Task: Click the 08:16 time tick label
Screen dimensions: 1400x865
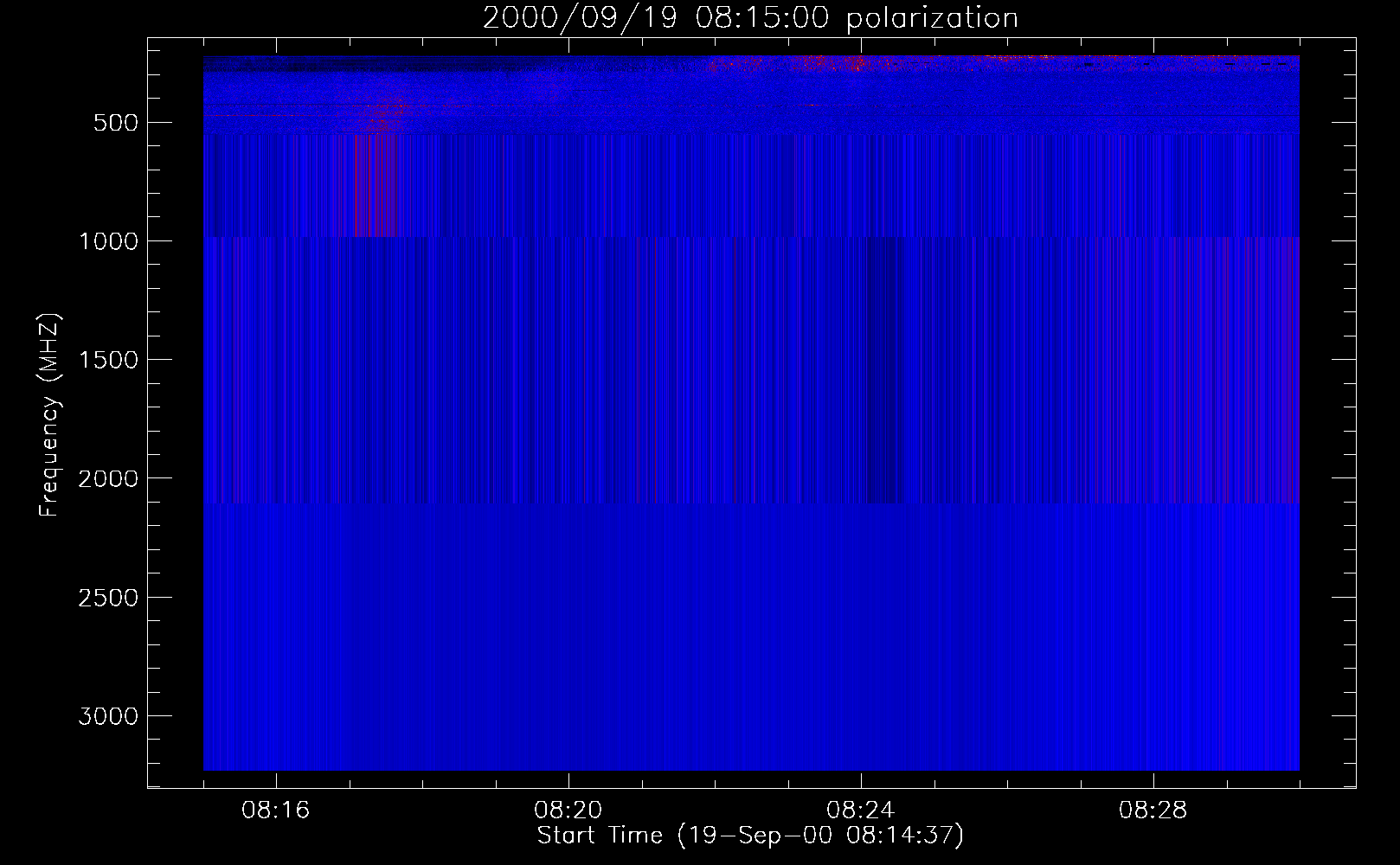Action: pyautogui.click(x=276, y=811)
